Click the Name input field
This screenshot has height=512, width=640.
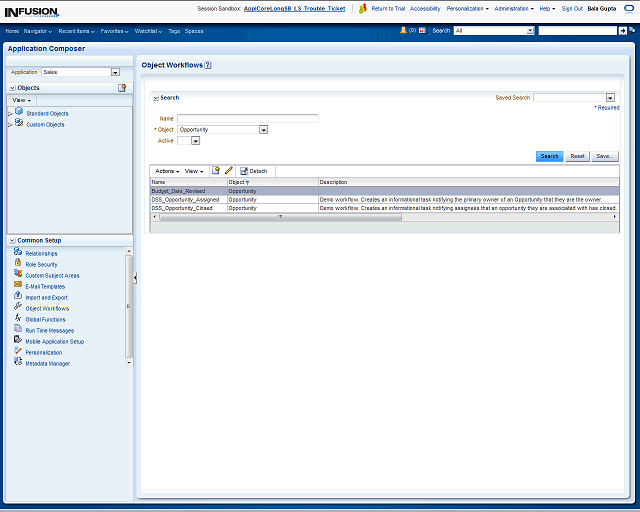point(247,118)
